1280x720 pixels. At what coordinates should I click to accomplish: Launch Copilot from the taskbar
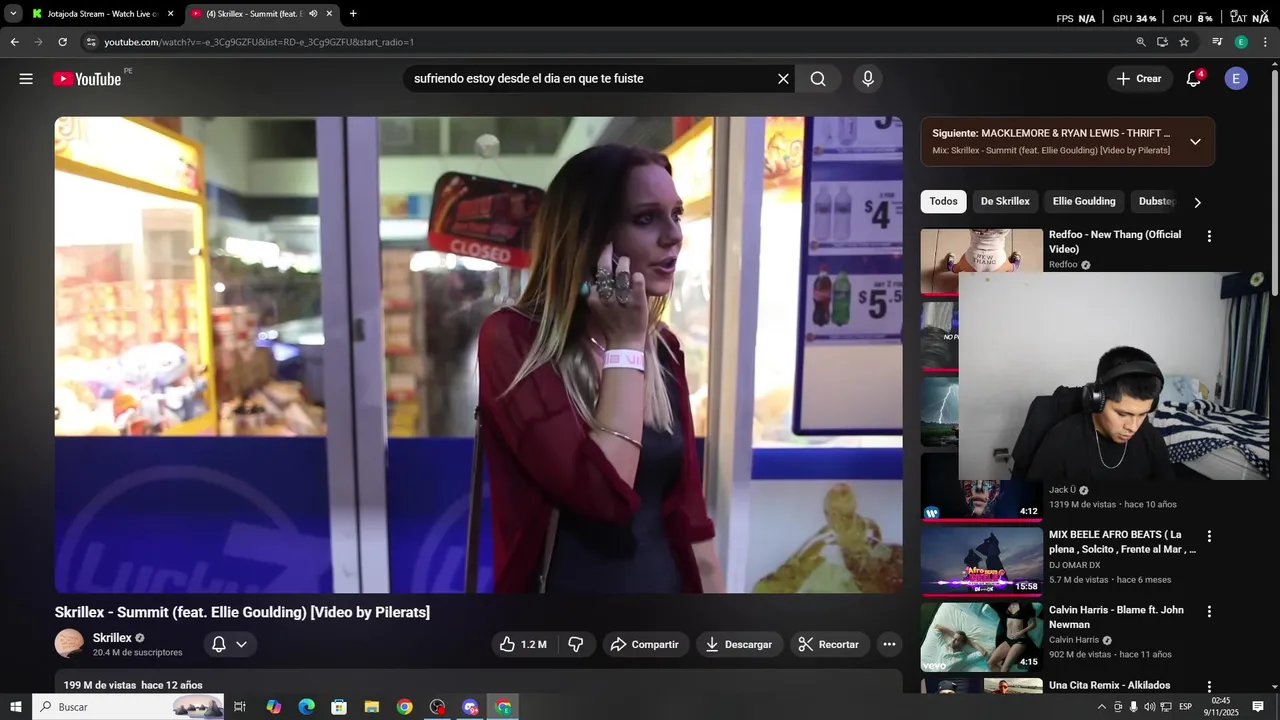[x=274, y=707]
